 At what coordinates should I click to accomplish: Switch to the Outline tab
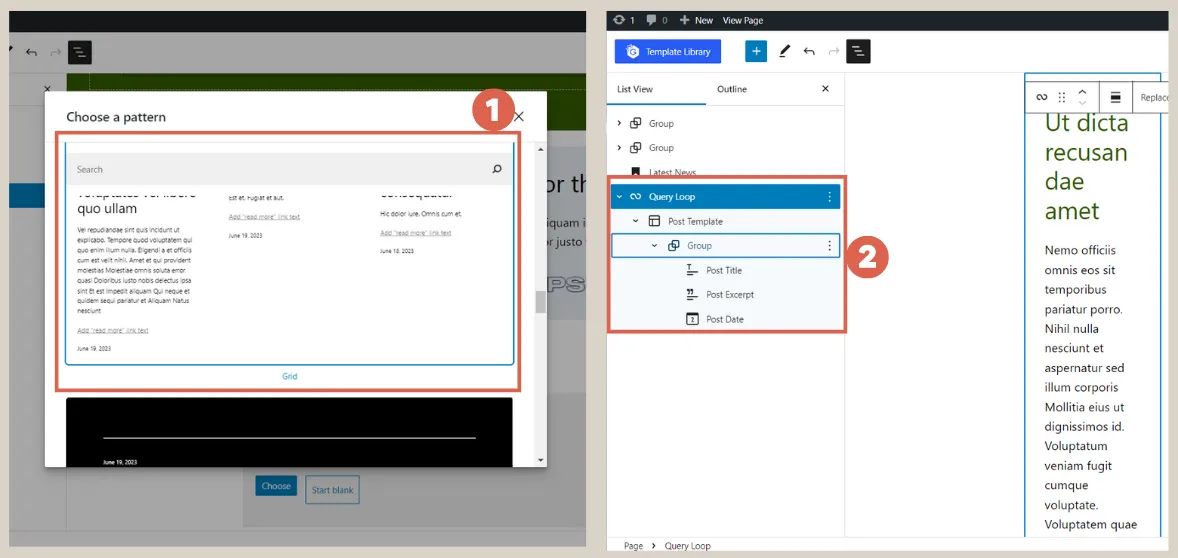732,89
